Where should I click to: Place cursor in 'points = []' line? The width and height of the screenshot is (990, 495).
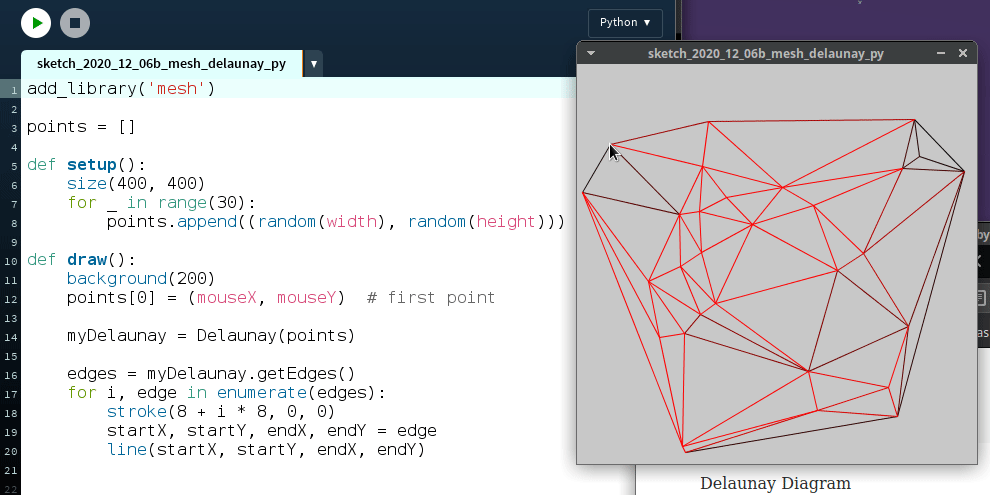pyautogui.click(x=80, y=127)
